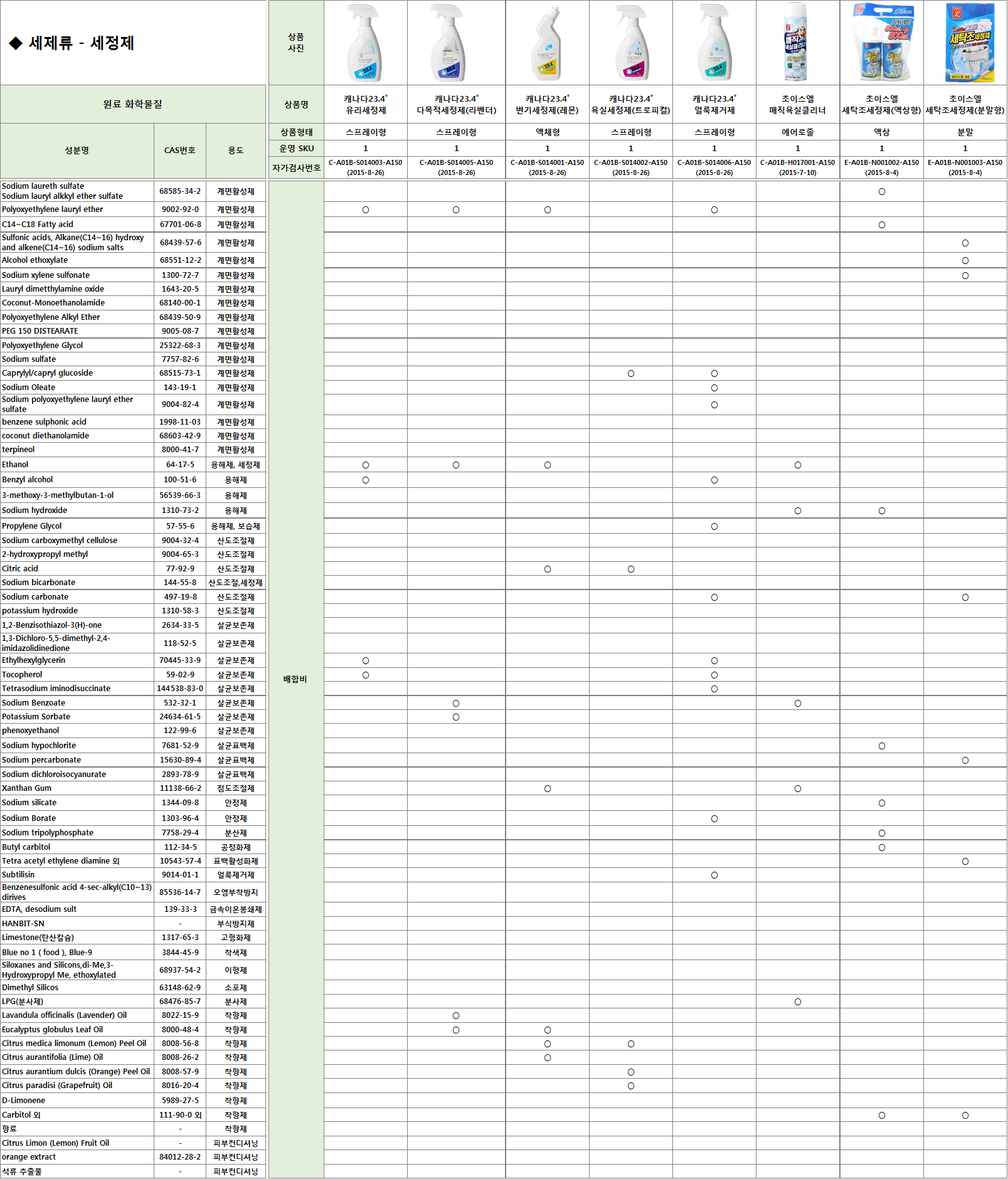Select the D-Limonene ingredient name

pos(23,1101)
